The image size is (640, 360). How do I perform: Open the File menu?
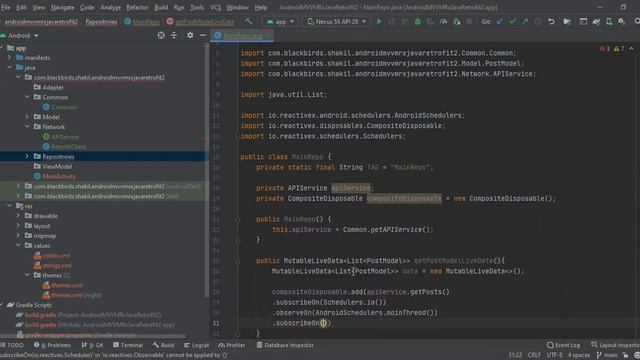(x=6, y=7)
